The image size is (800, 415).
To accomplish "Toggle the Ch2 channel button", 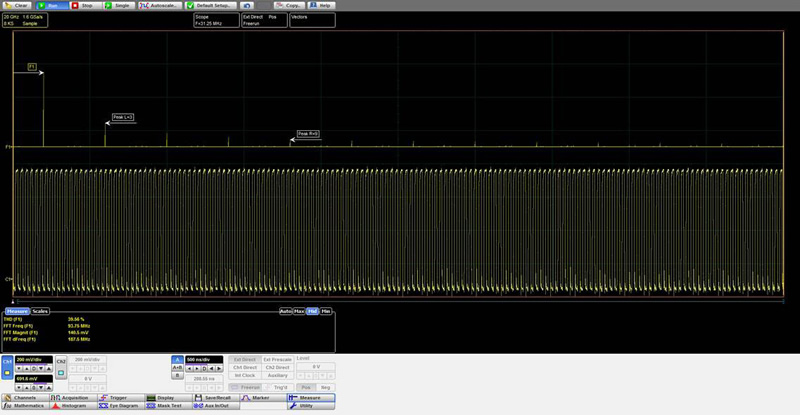I will (x=61, y=368).
